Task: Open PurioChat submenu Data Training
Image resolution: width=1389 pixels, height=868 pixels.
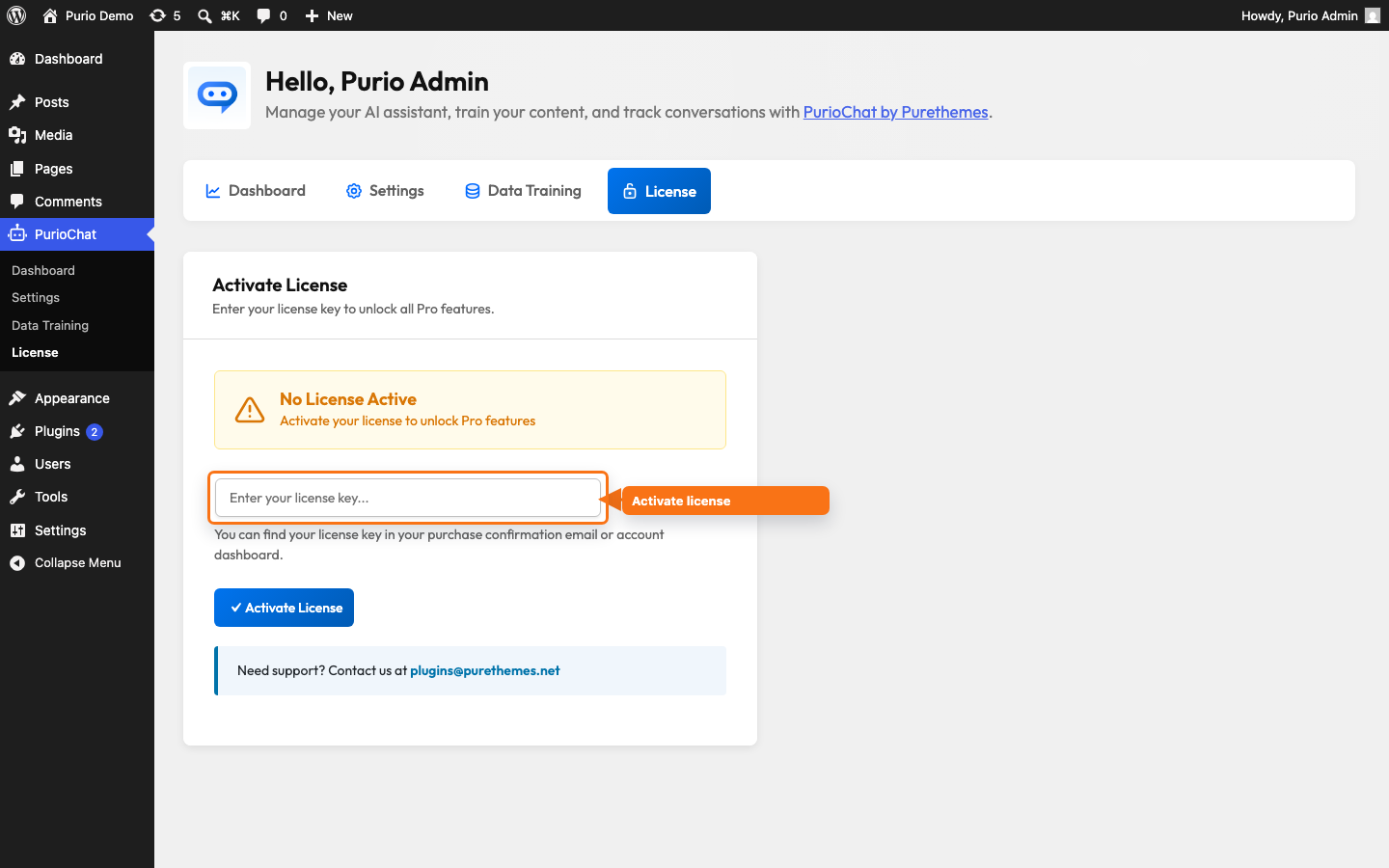Action: pos(50,326)
